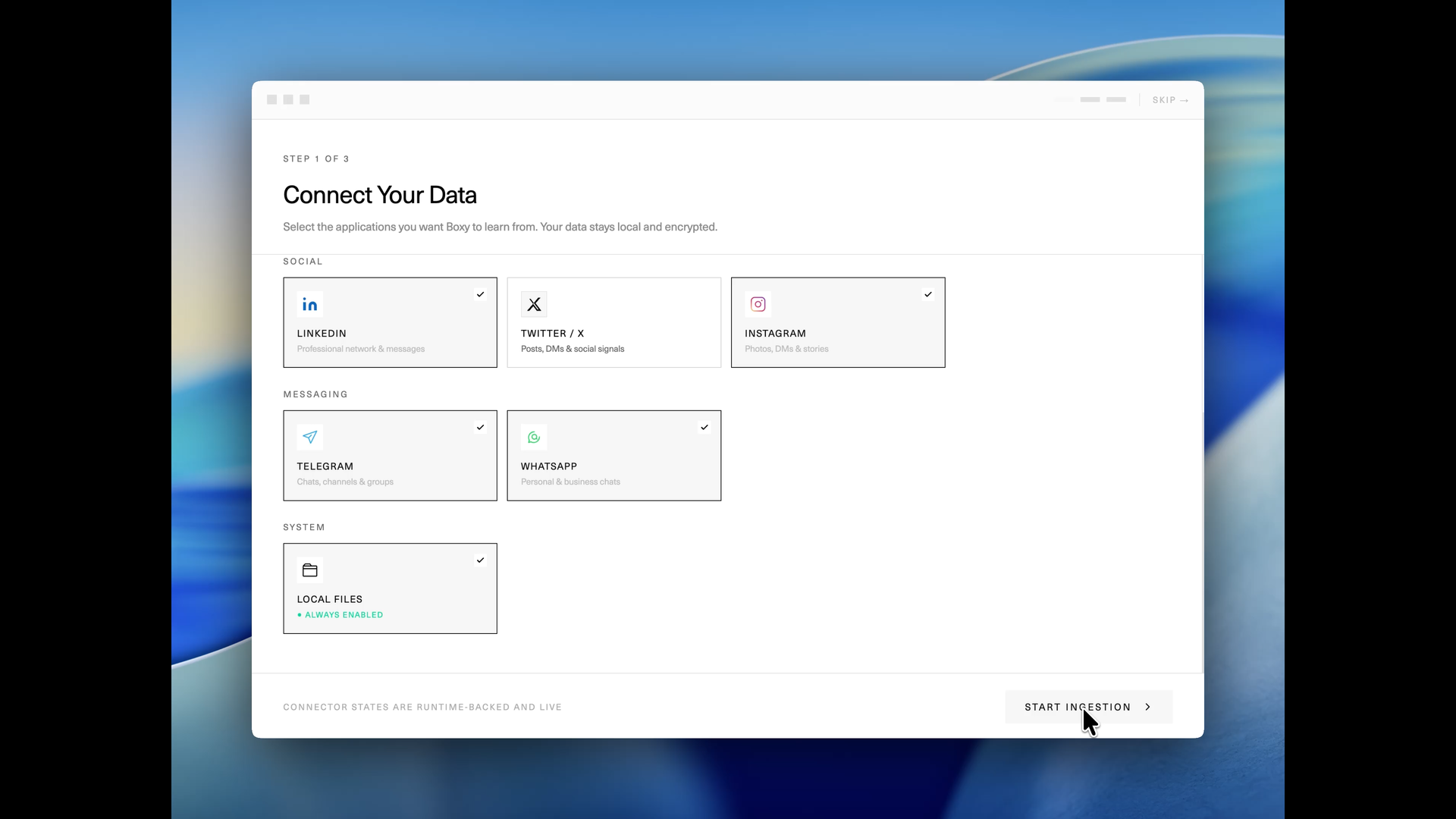
Task: Click the Always Enabled status label
Action: (x=344, y=615)
